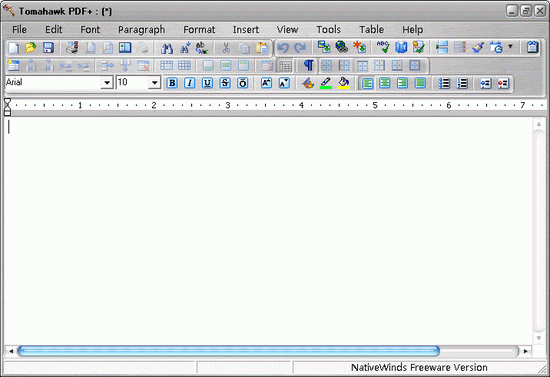Run the ABC spell check
Image resolution: width=550 pixels, height=377 pixels.
(383, 47)
